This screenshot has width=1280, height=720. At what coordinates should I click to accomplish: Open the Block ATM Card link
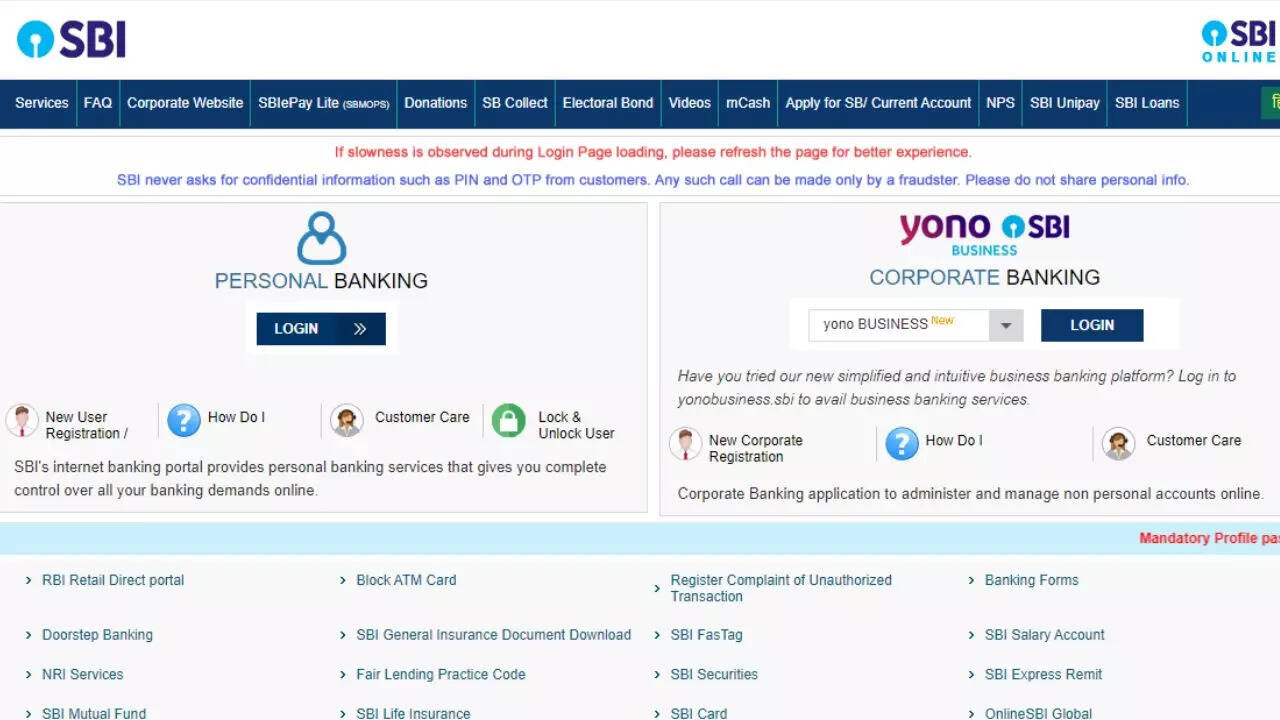406,580
